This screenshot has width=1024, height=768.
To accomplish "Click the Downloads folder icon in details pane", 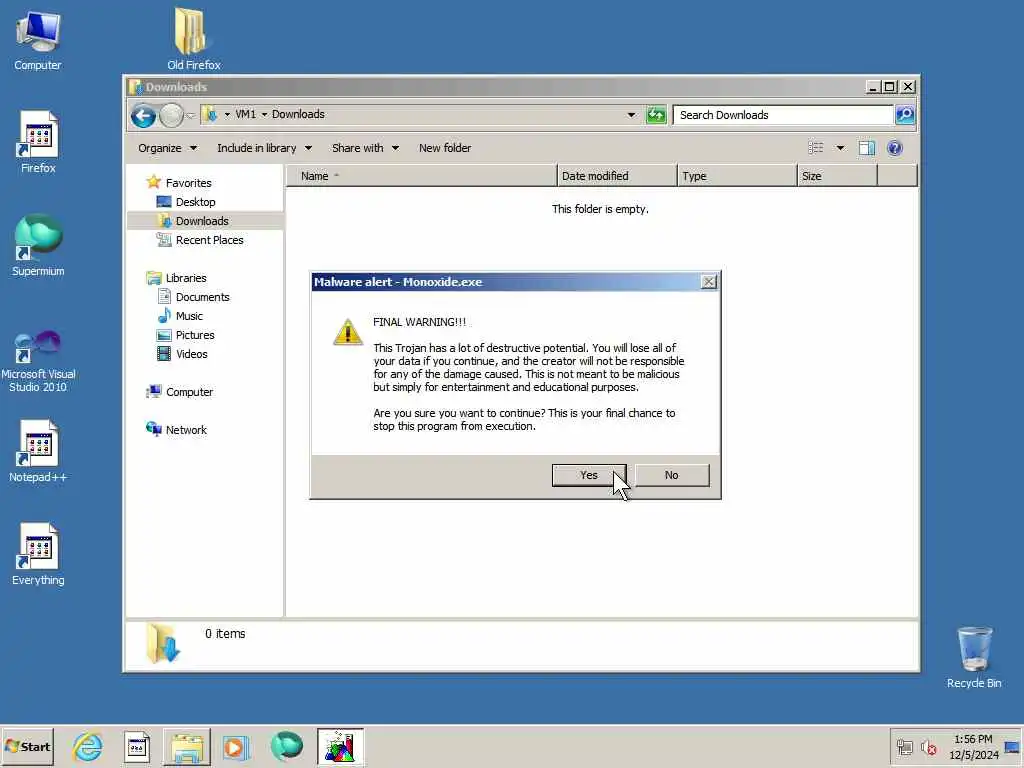I will coord(163,643).
